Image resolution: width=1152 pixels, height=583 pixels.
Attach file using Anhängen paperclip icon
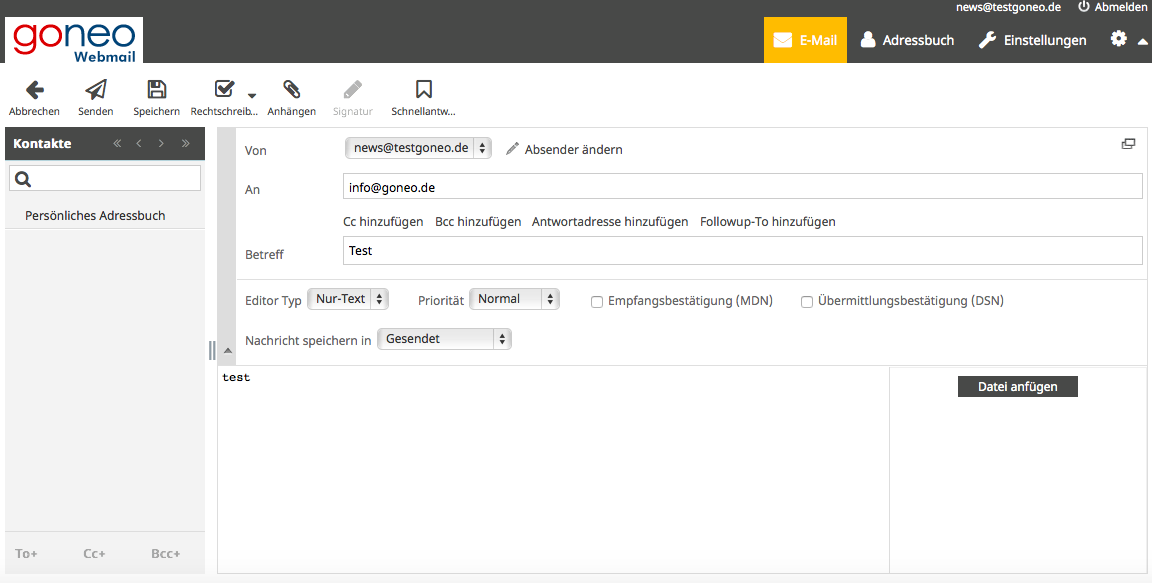[291, 90]
